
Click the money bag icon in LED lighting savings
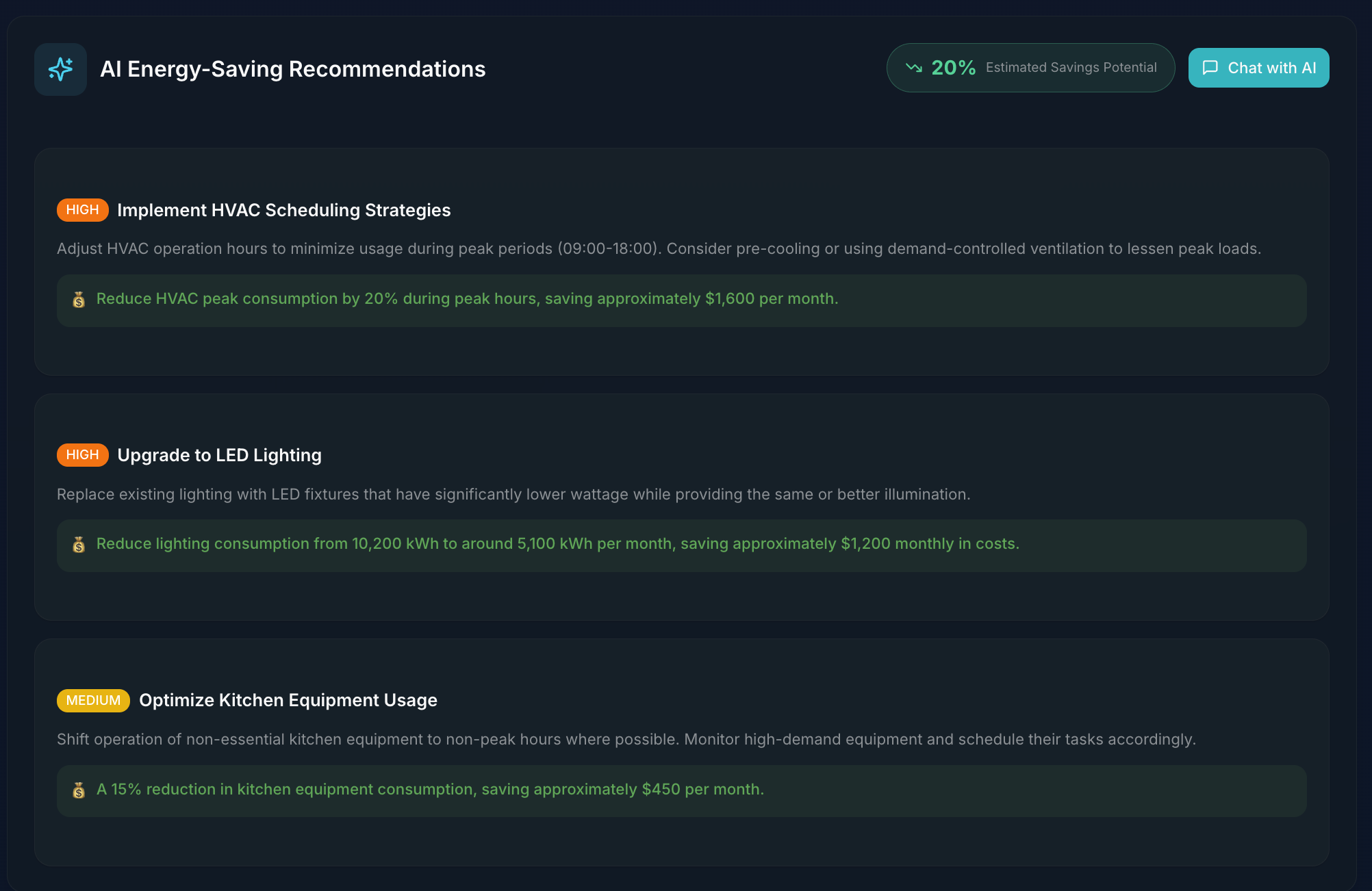coord(78,545)
